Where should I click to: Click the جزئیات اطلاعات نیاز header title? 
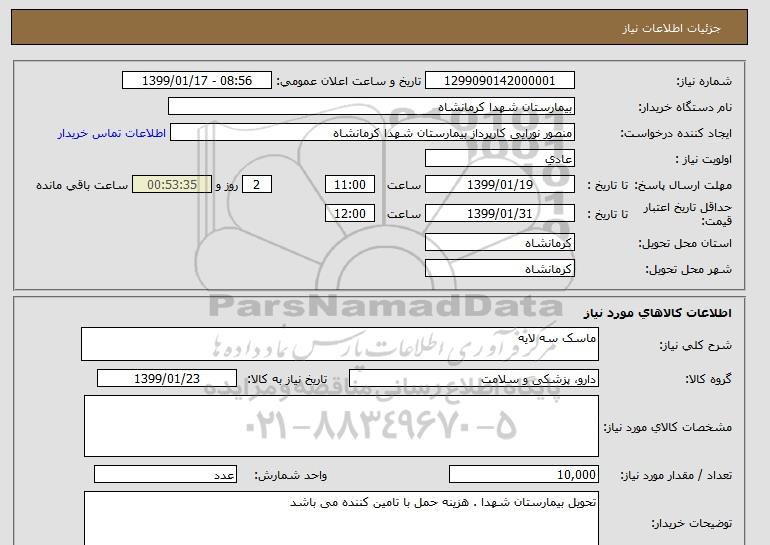[671, 28]
